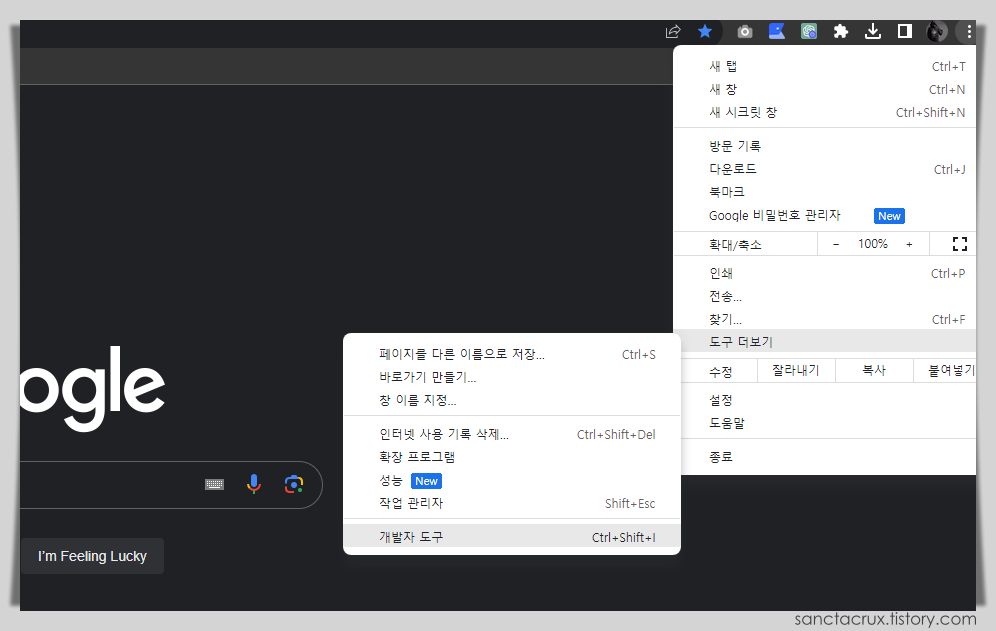The height and width of the screenshot is (631, 996).
Task: Open 새 시크릿 창 incognito window
Action: point(824,112)
